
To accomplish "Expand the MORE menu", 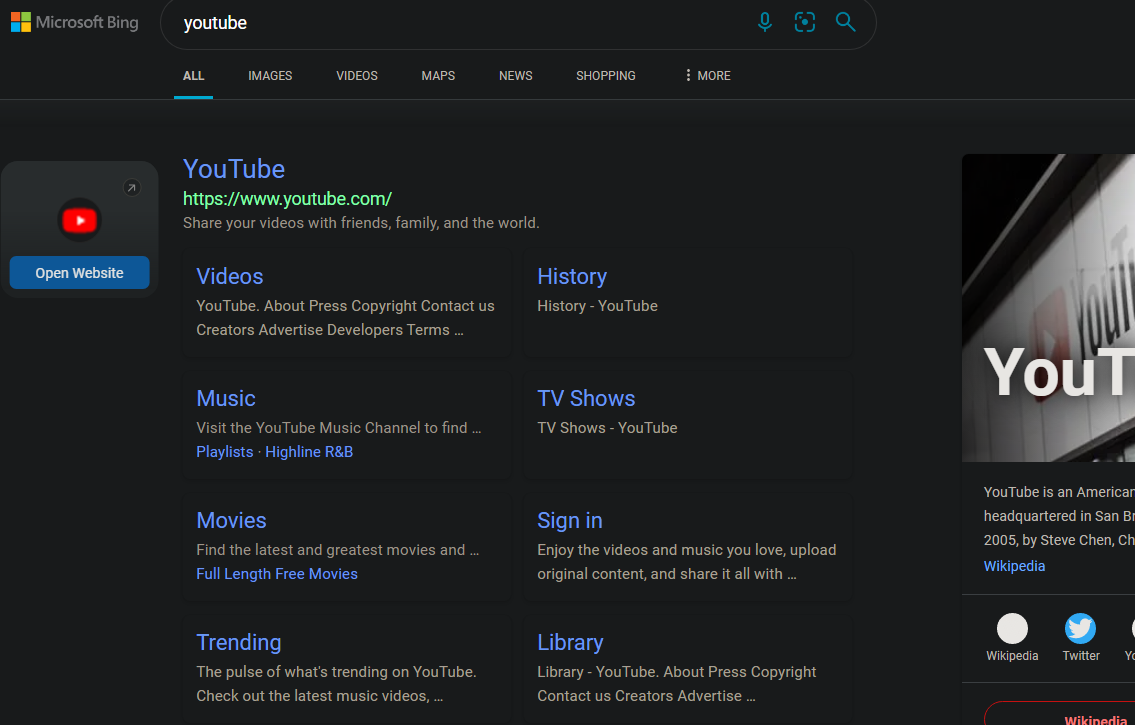I will pos(707,75).
